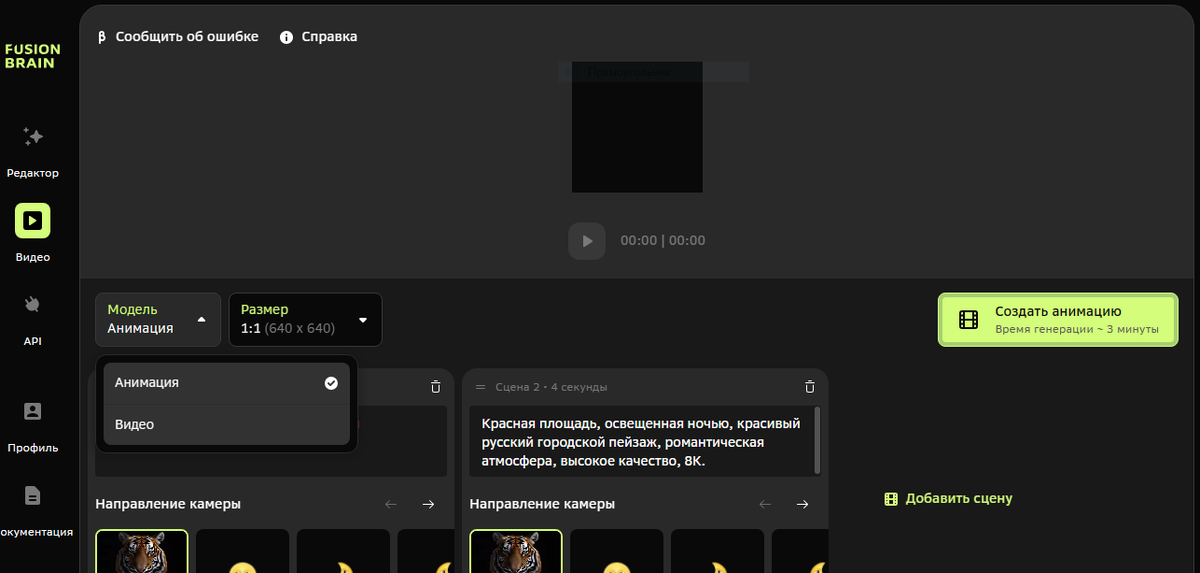Go to previous camera direction in first scene

391,504
